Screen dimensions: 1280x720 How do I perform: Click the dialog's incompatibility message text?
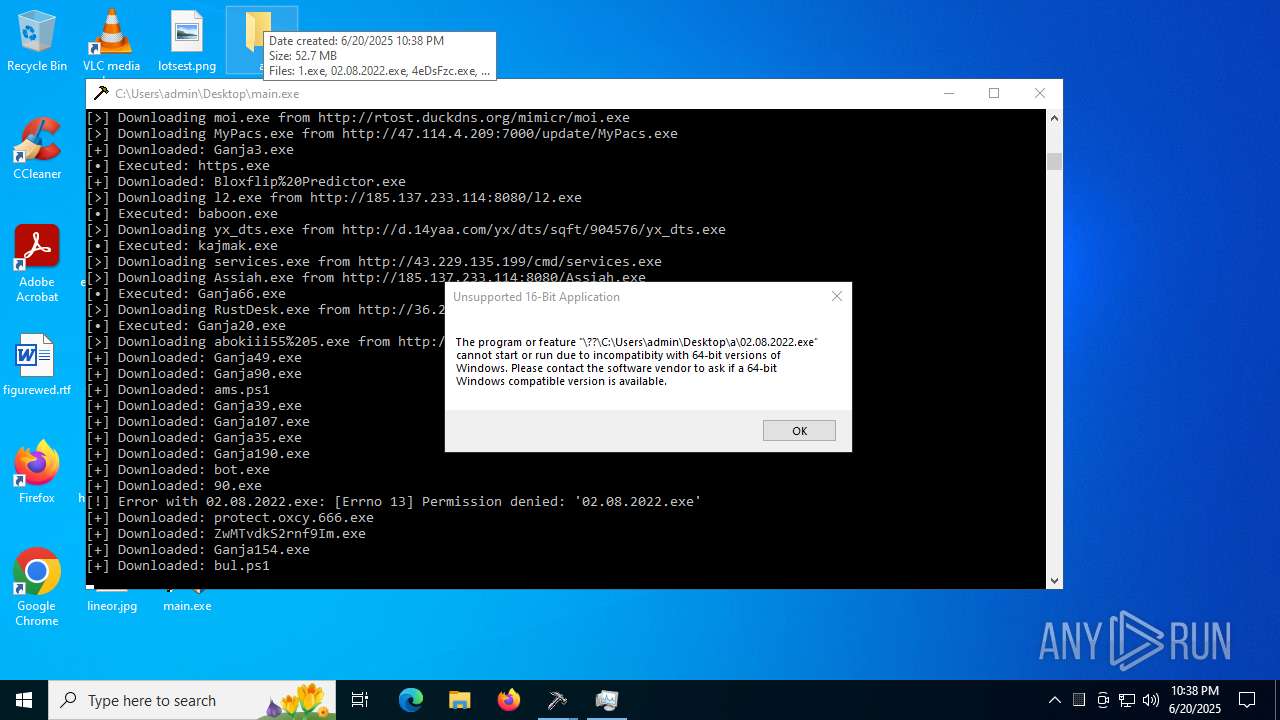(636, 361)
